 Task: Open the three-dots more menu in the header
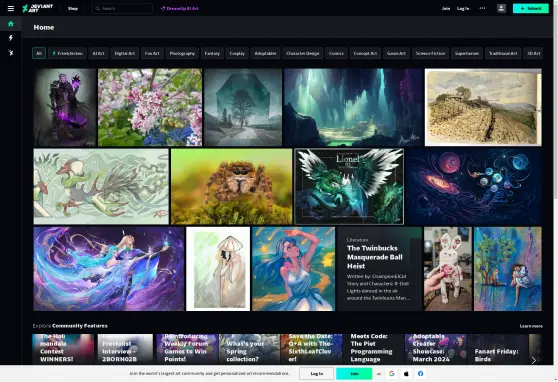coord(482,8)
